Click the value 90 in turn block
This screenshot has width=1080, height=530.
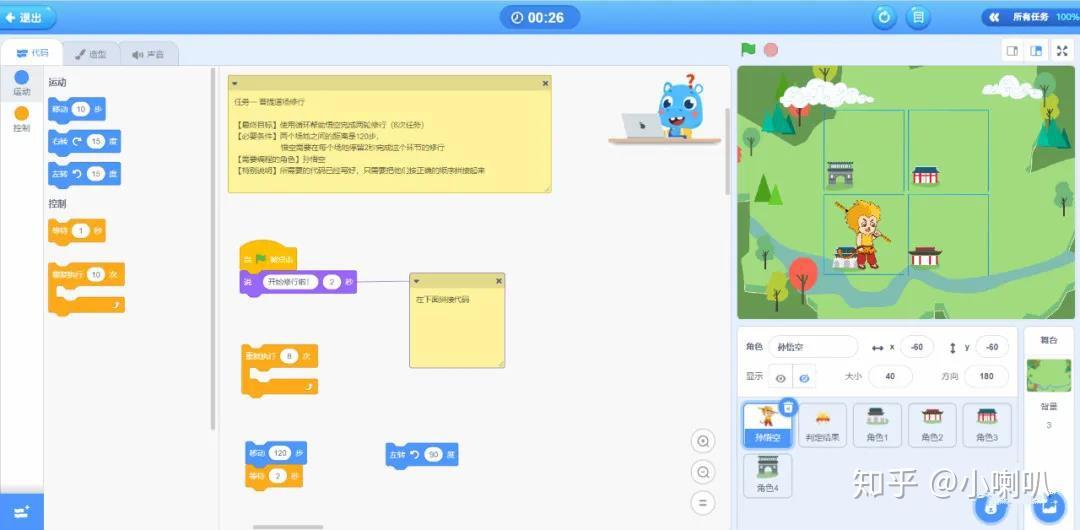(433, 455)
